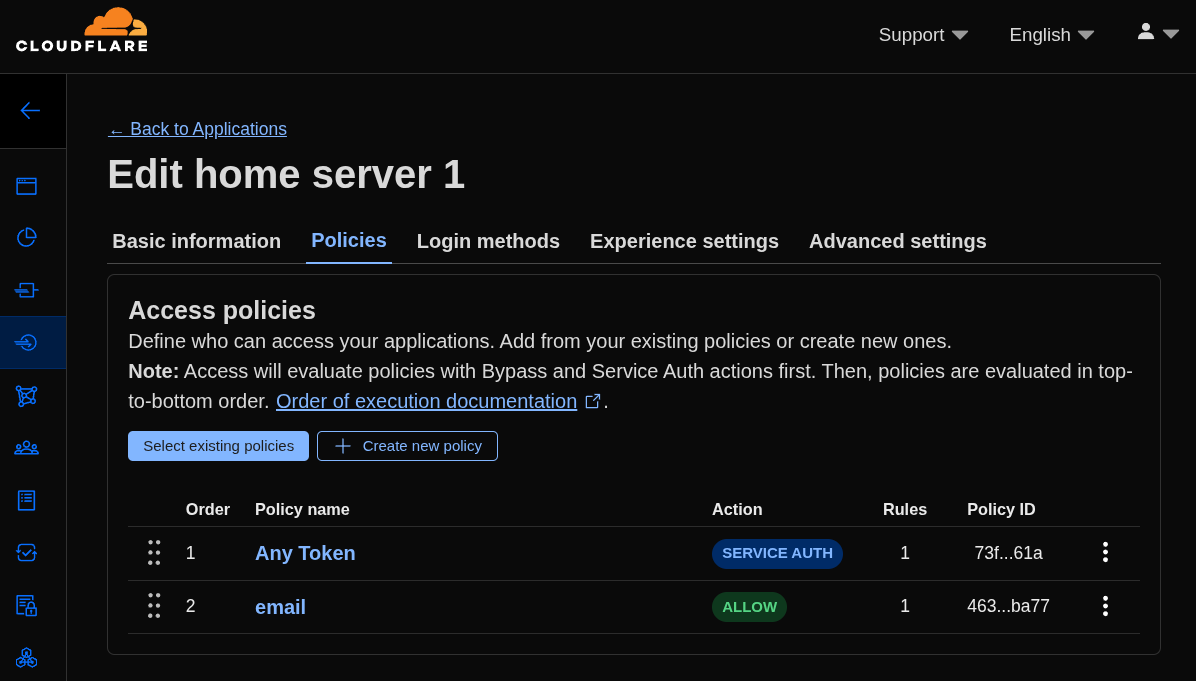The image size is (1196, 681).
Task: Click the Cloudflare logo
Action: (x=82, y=30)
